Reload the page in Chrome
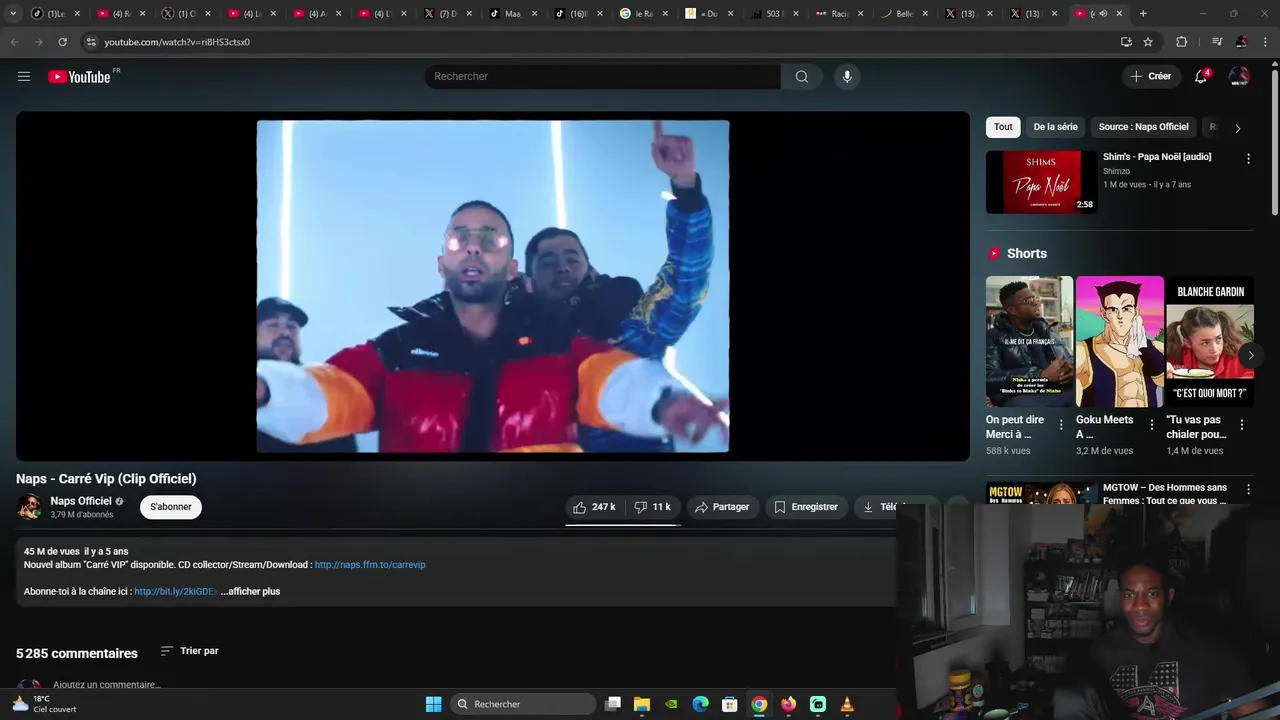Viewport: 1280px width, 720px height. pos(62,42)
